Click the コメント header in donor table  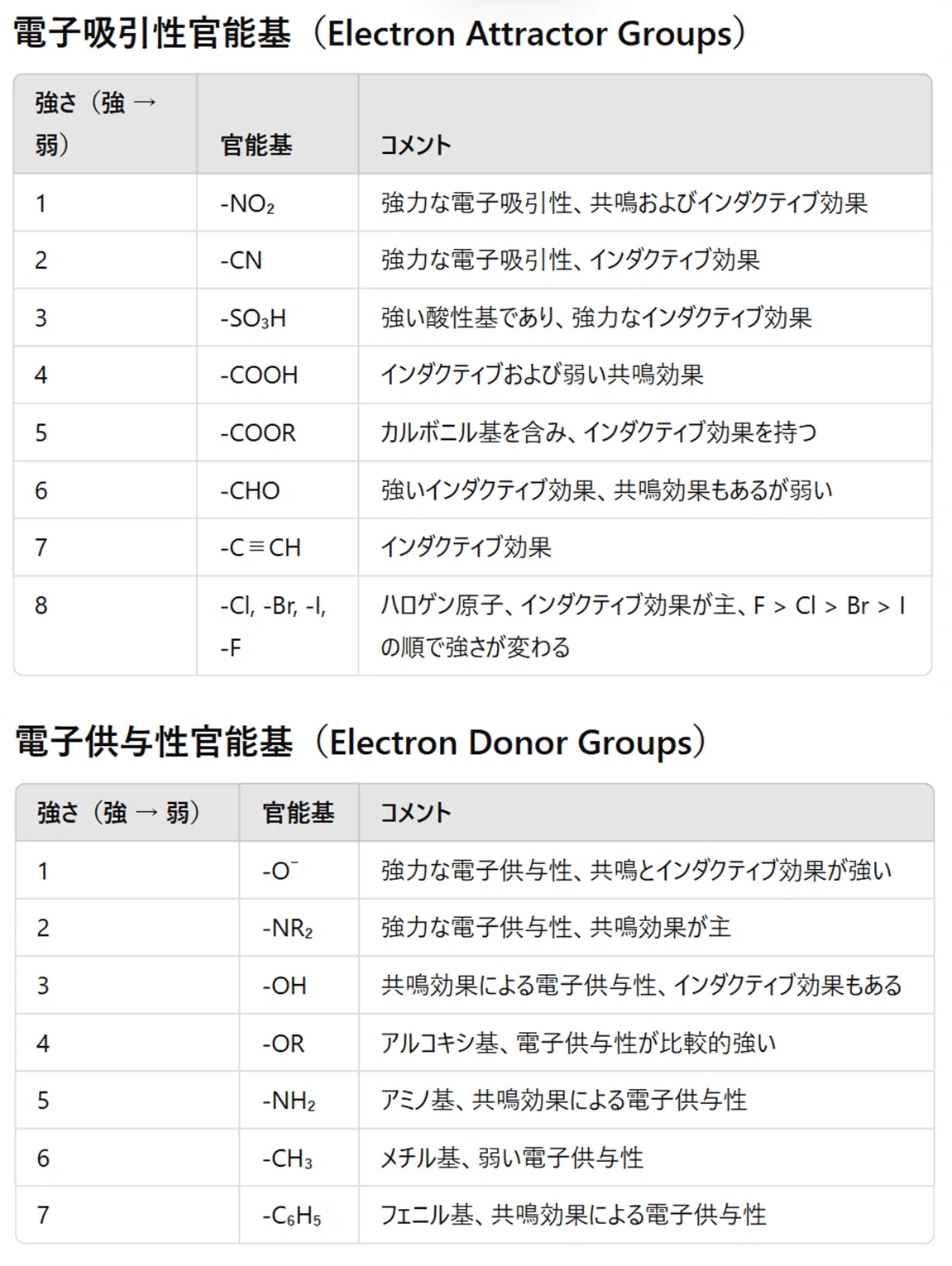click(x=415, y=813)
